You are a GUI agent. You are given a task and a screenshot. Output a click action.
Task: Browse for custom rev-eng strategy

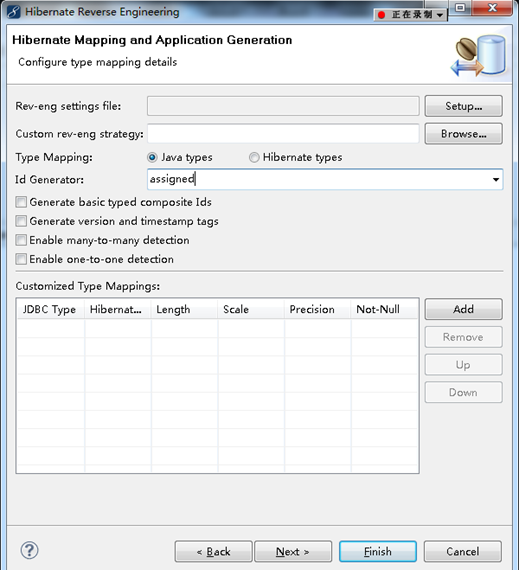(463, 133)
